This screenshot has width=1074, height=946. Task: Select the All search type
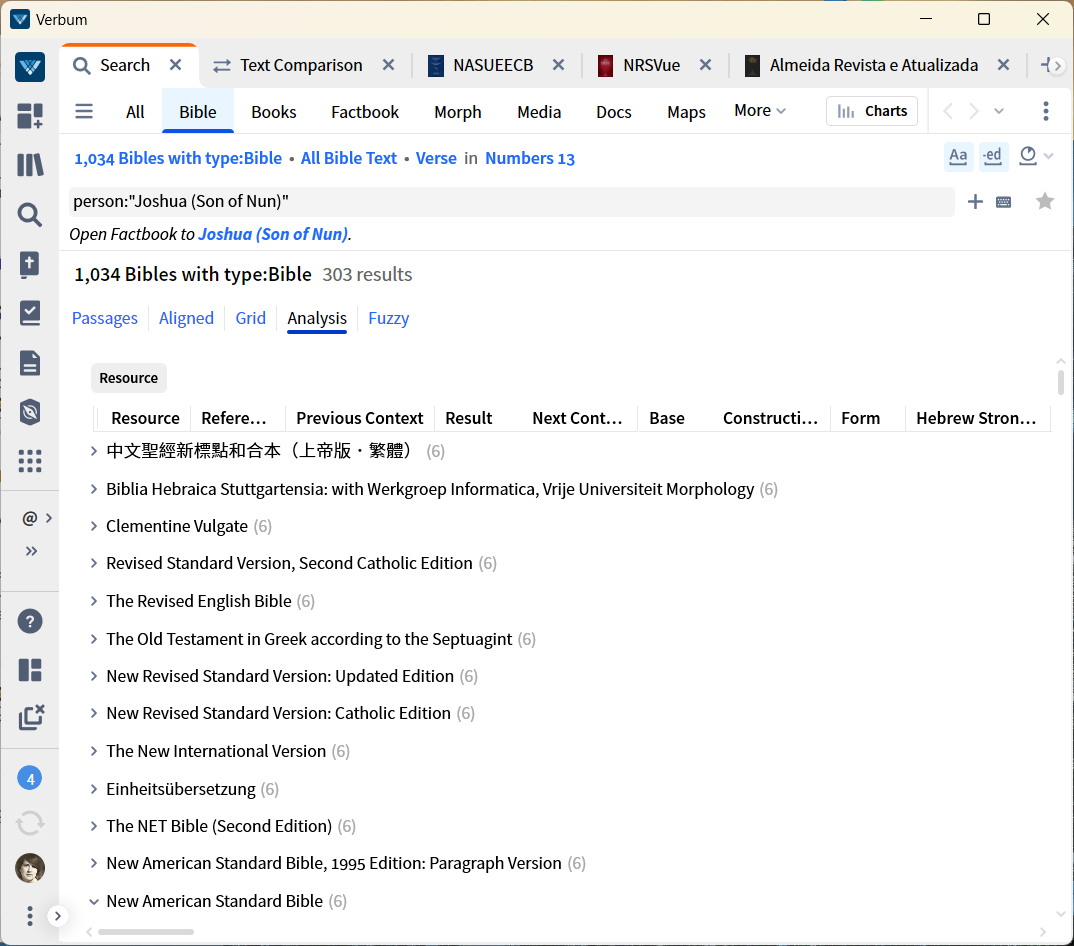(x=135, y=112)
